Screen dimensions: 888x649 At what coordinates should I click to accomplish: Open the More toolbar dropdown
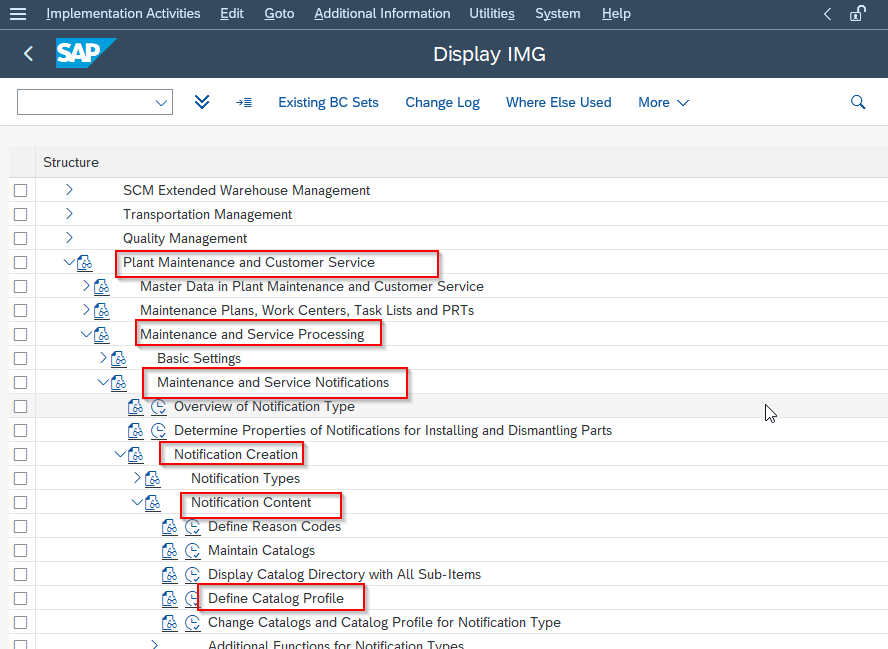coord(663,103)
